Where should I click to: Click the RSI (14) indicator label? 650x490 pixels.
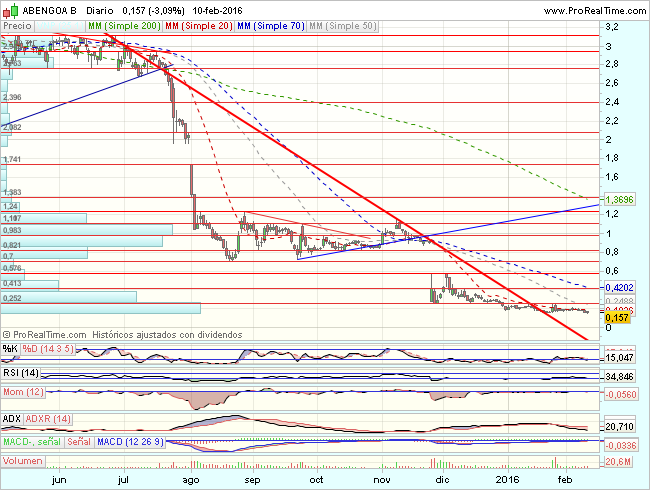pos(21,373)
